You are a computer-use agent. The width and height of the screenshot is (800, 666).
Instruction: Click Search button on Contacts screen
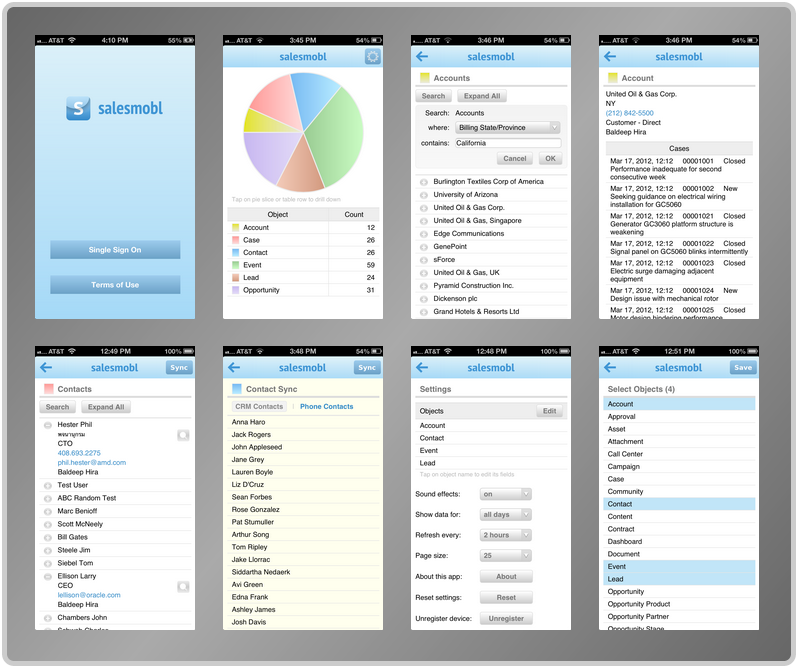coord(57,407)
